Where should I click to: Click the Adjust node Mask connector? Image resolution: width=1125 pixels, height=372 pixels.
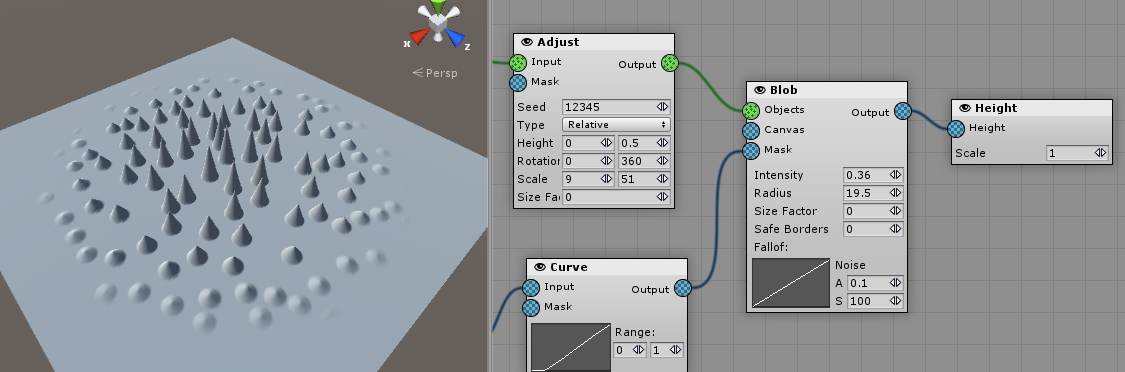(518, 83)
